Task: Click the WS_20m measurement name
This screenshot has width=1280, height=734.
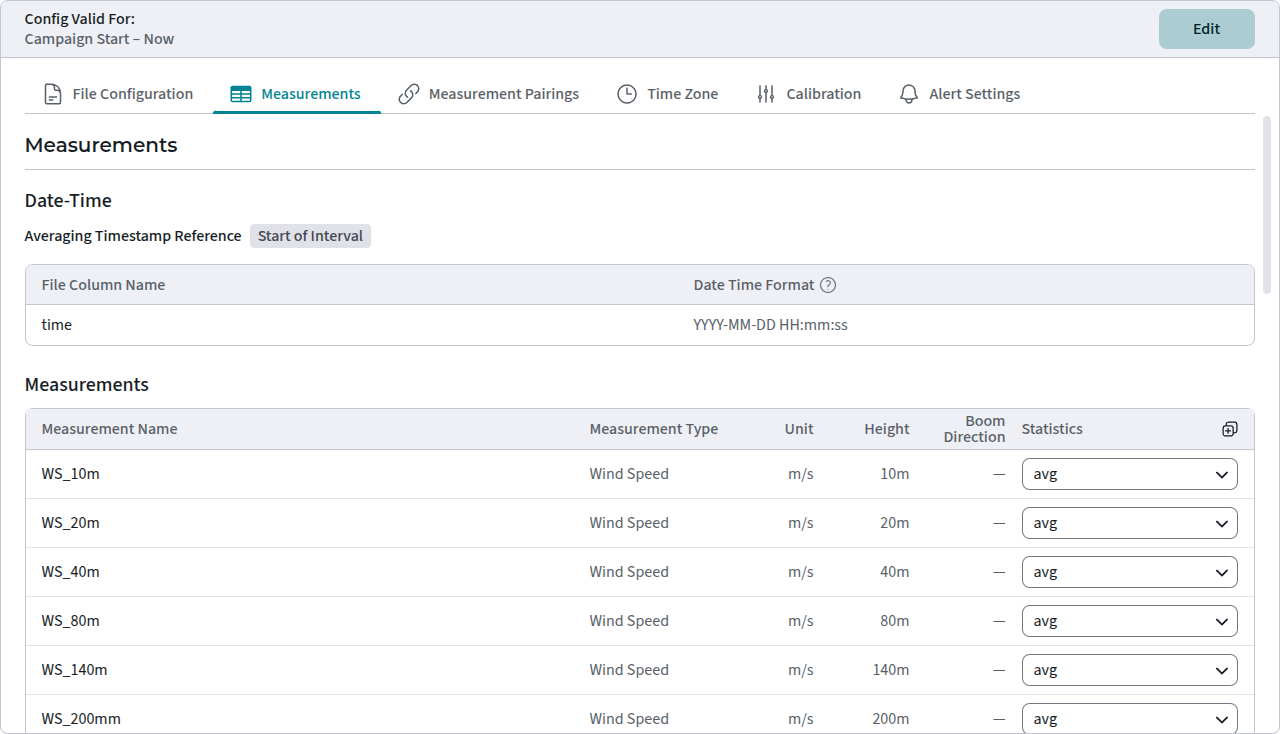Action: coord(71,523)
